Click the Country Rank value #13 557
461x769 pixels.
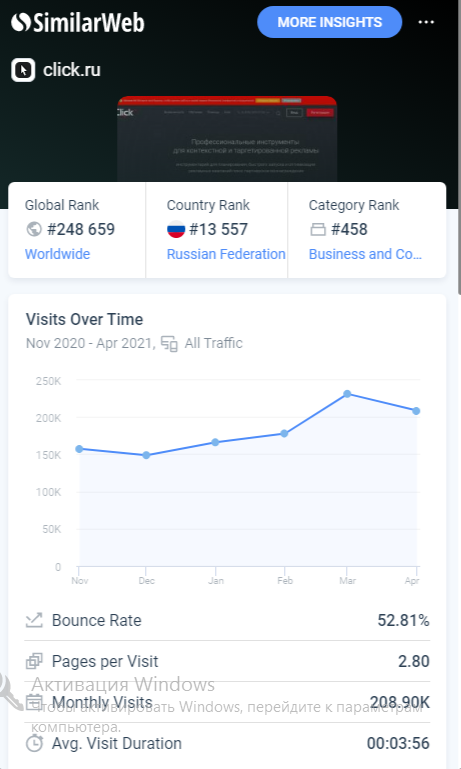coord(218,229)
